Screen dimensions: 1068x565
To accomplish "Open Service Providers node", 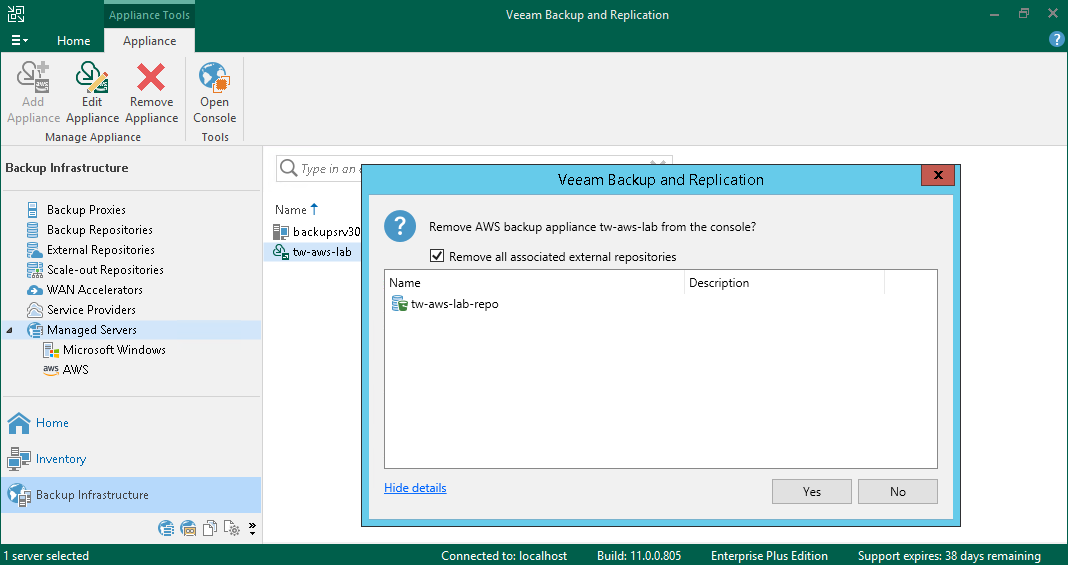I will 91,310.
